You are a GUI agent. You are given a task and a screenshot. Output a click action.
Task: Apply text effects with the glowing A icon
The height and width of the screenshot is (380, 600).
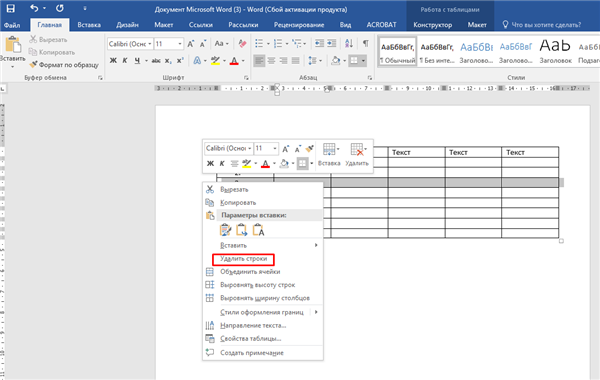pyautogui.click(x=197, y=60)
